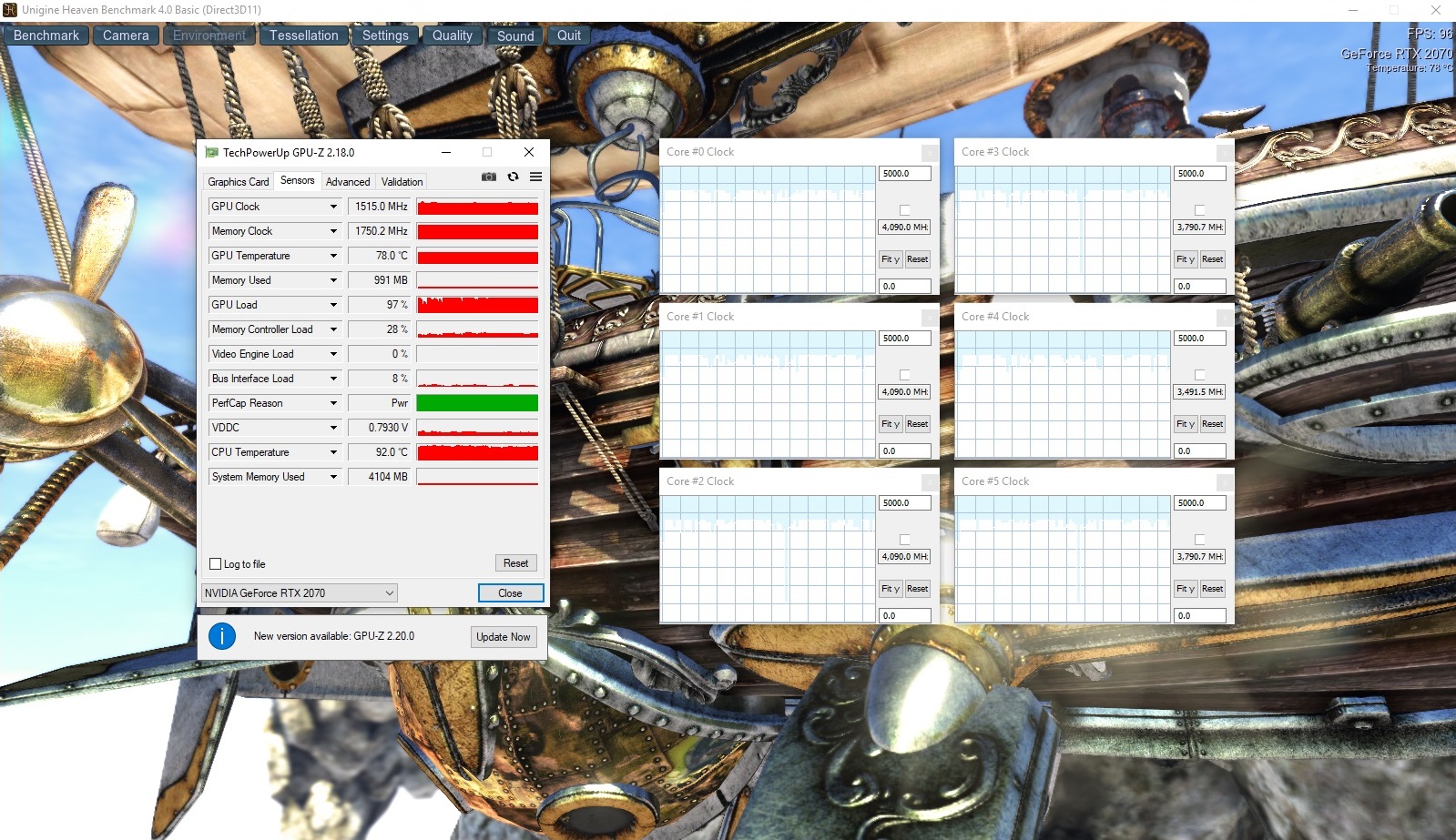
Task: Switch to the Graphics Card tab
Action: [x=239, y=182]
